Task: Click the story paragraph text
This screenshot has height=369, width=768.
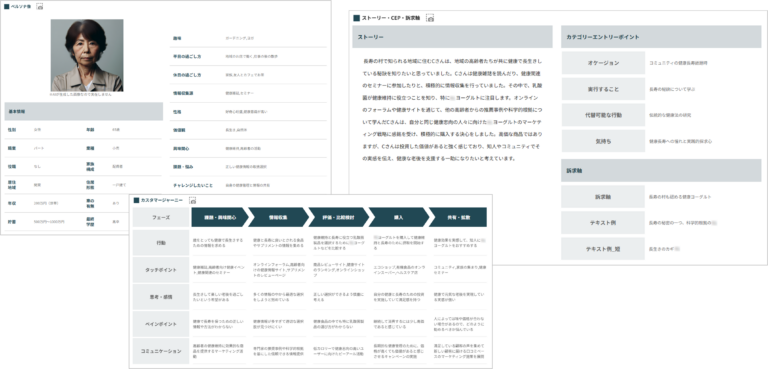Action: pyautogui.click(x=452, y=110)
